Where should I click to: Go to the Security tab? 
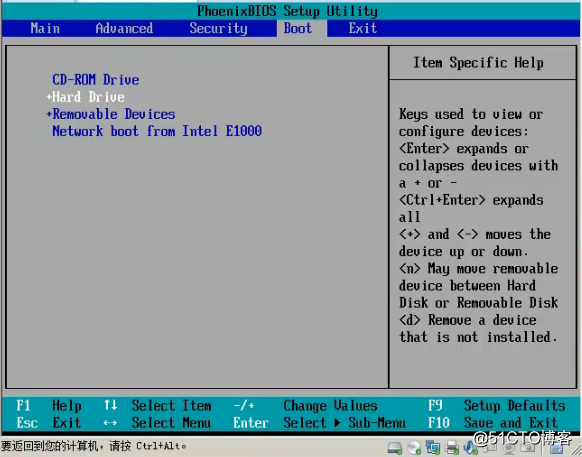point(218,28)
